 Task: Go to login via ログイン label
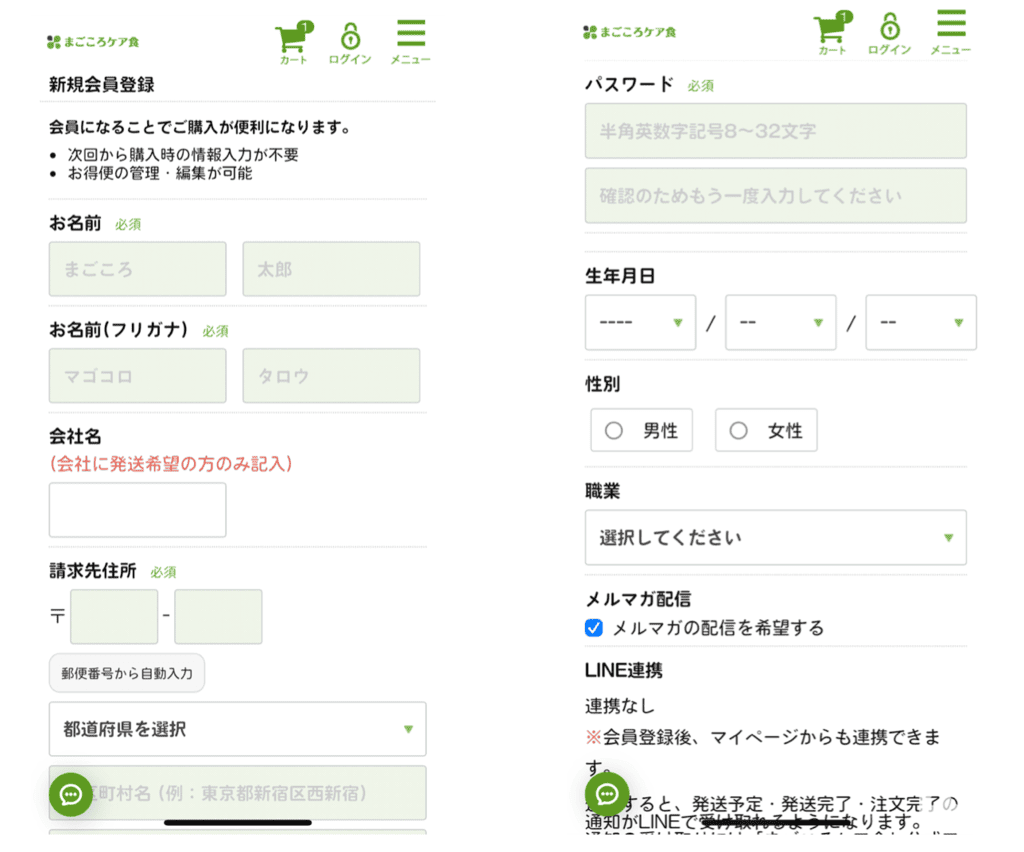349,58
